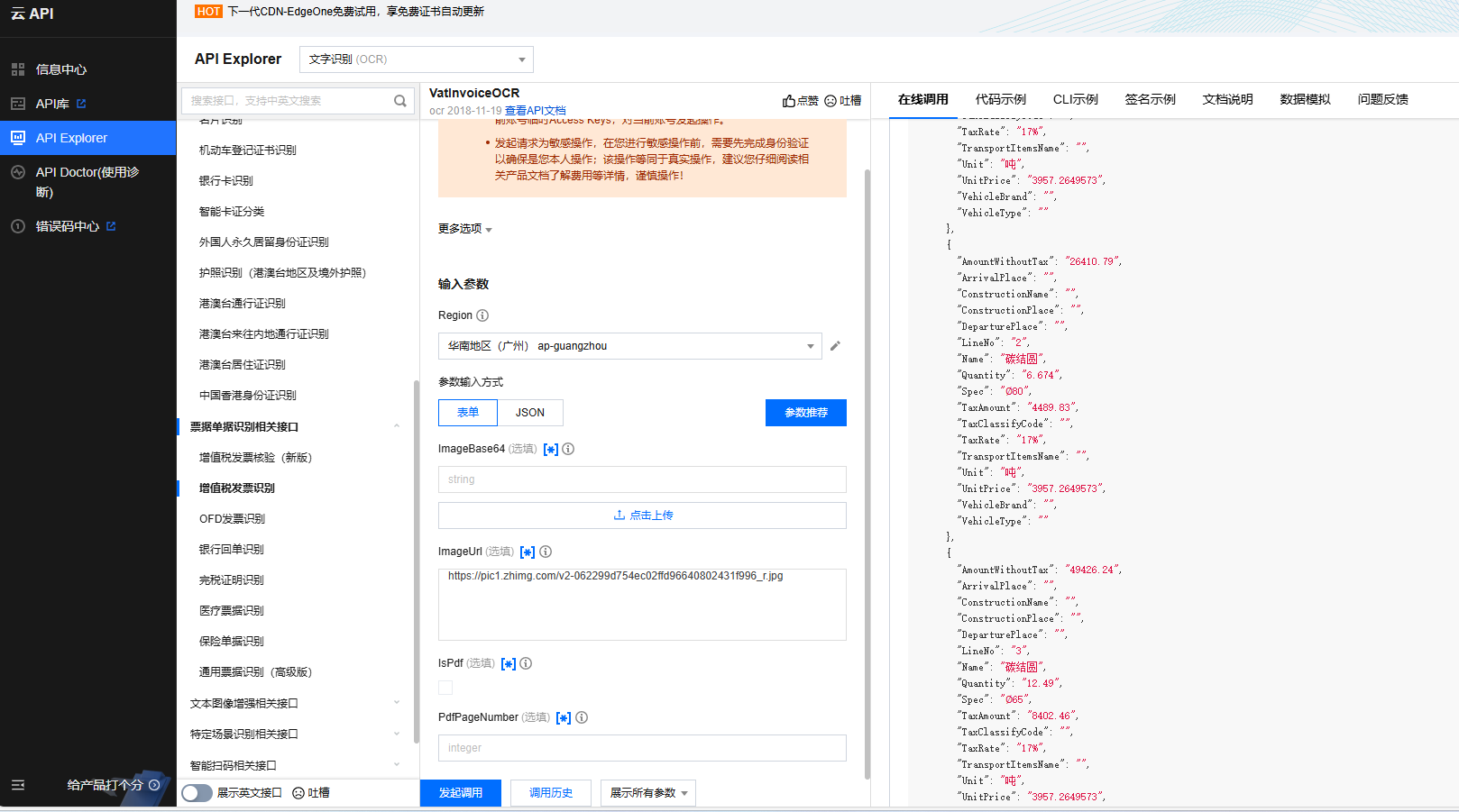Switch to 问题反馈 tab

[1383, 99]
